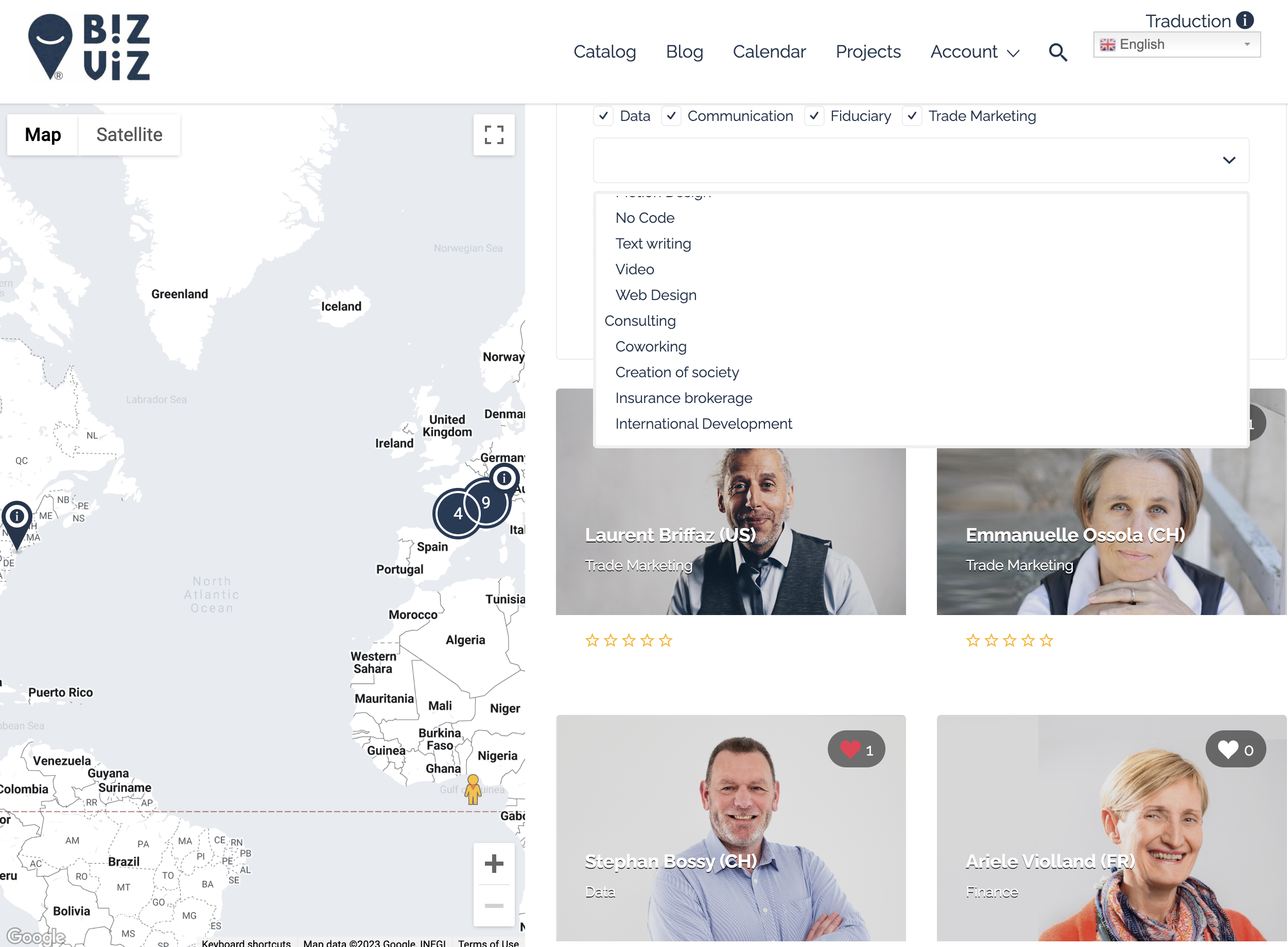The image size is (1288, 947).
Task: Rate Laurent Briffaz five stars
Action: (665, 640)
